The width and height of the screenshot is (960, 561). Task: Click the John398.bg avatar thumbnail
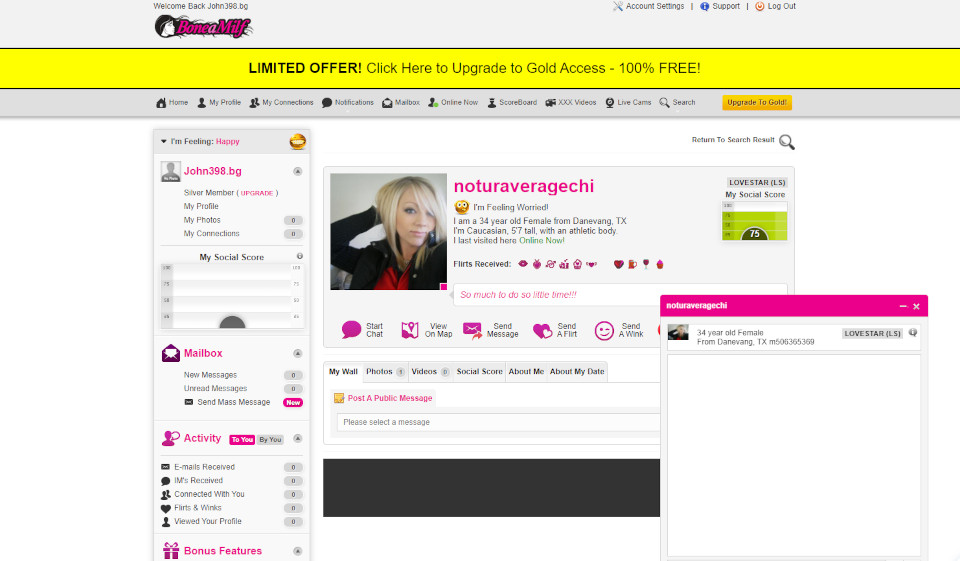point(170,171)
